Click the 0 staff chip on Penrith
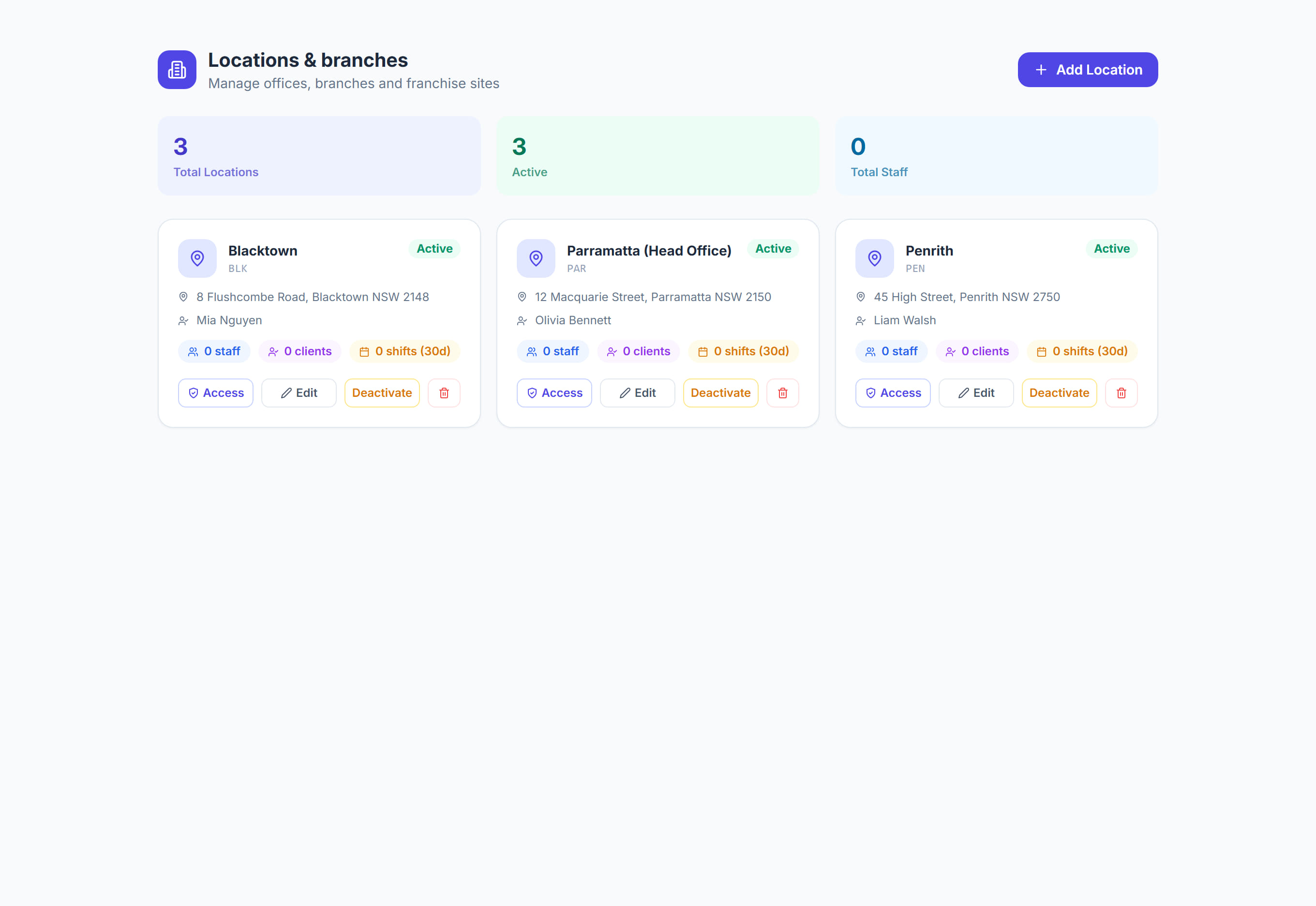Screen dimensions: 1316x906 (891, 351)
